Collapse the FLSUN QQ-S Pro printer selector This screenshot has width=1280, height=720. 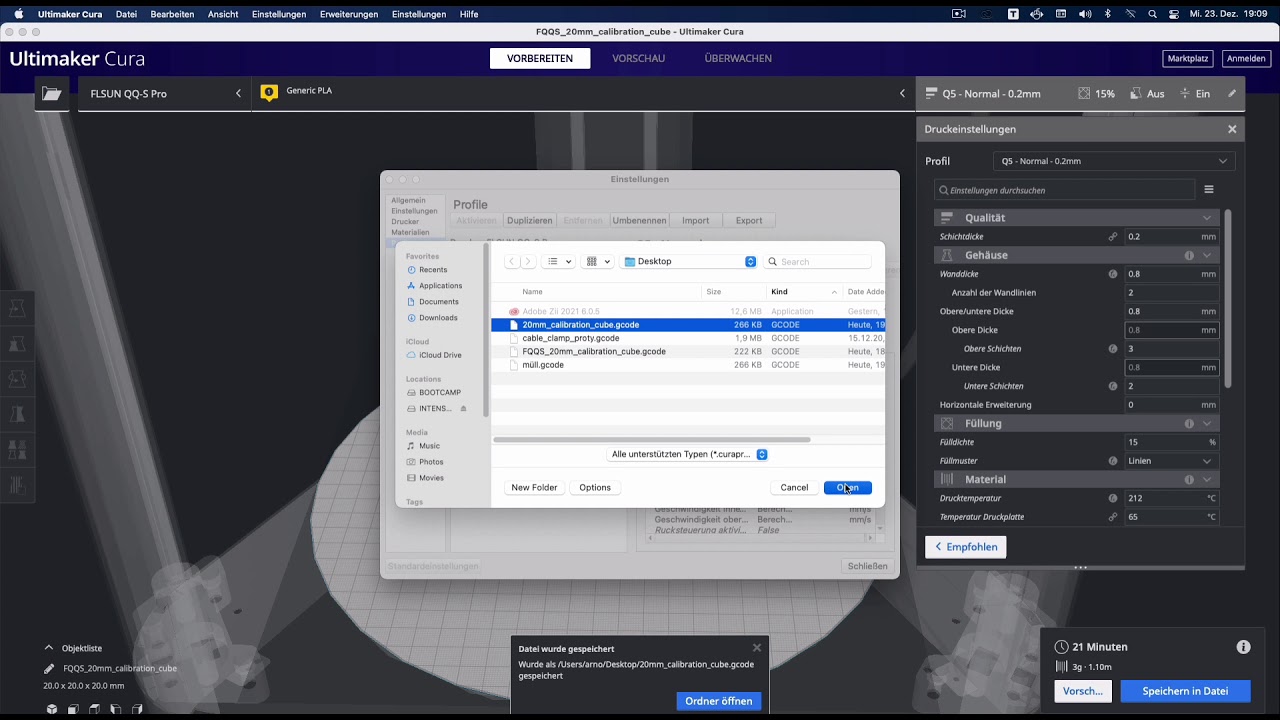[238, 93]
